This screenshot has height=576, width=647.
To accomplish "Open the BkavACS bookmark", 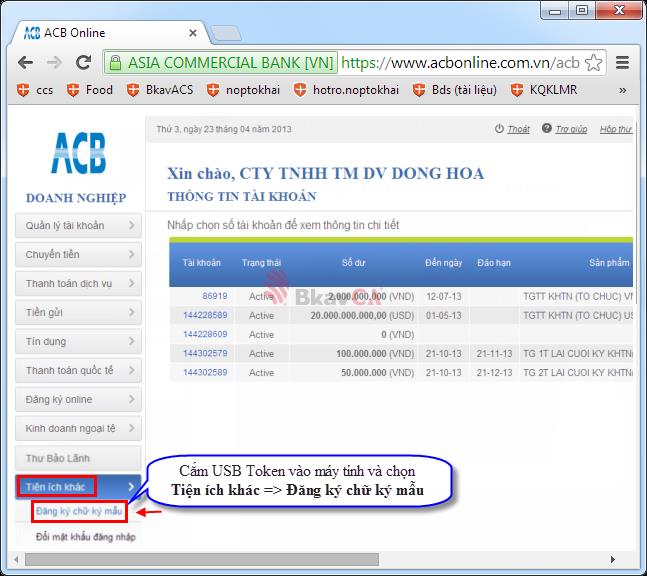I will 160,90.
